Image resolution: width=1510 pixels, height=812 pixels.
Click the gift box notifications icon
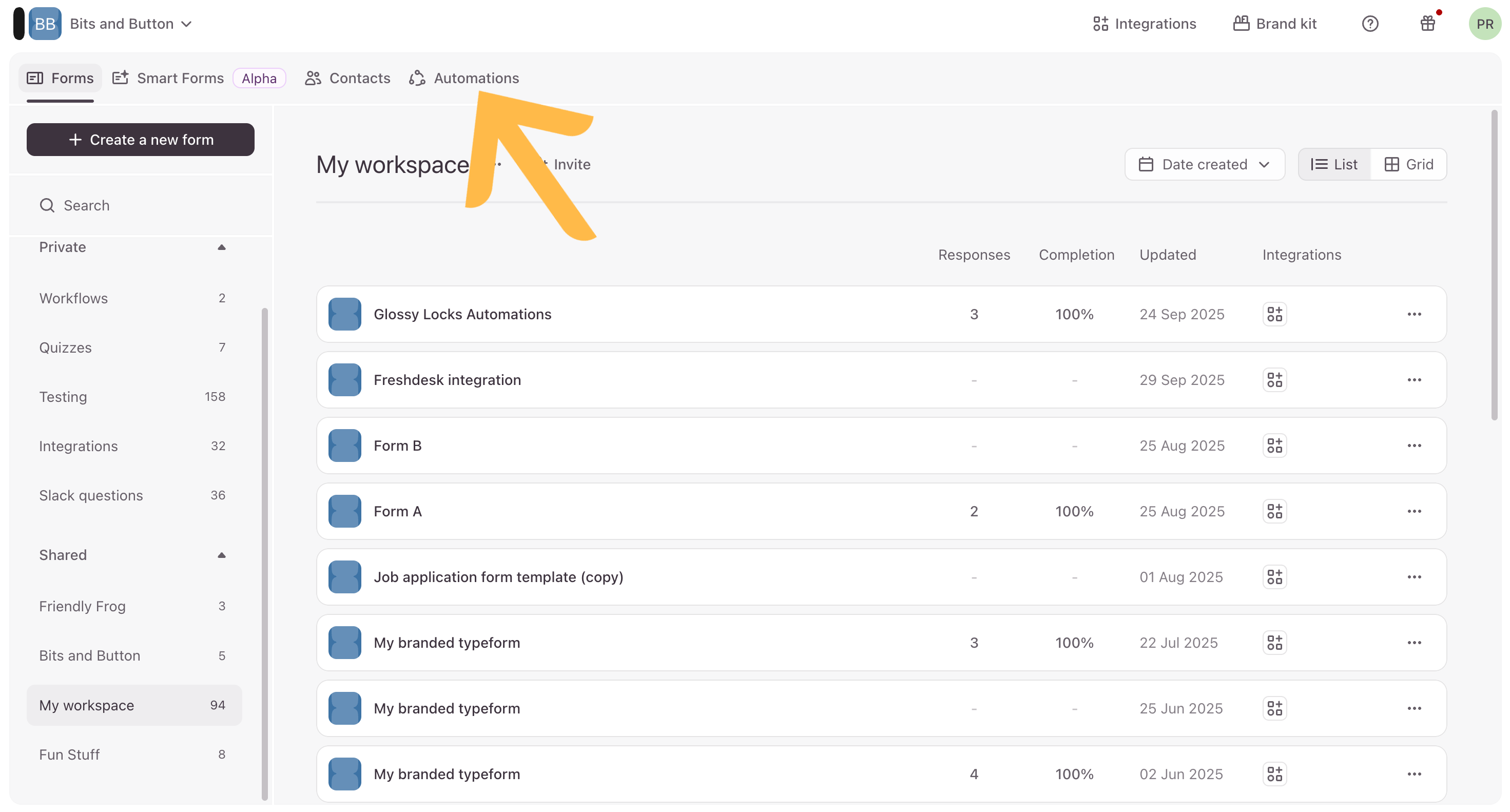click(1427, 24)
